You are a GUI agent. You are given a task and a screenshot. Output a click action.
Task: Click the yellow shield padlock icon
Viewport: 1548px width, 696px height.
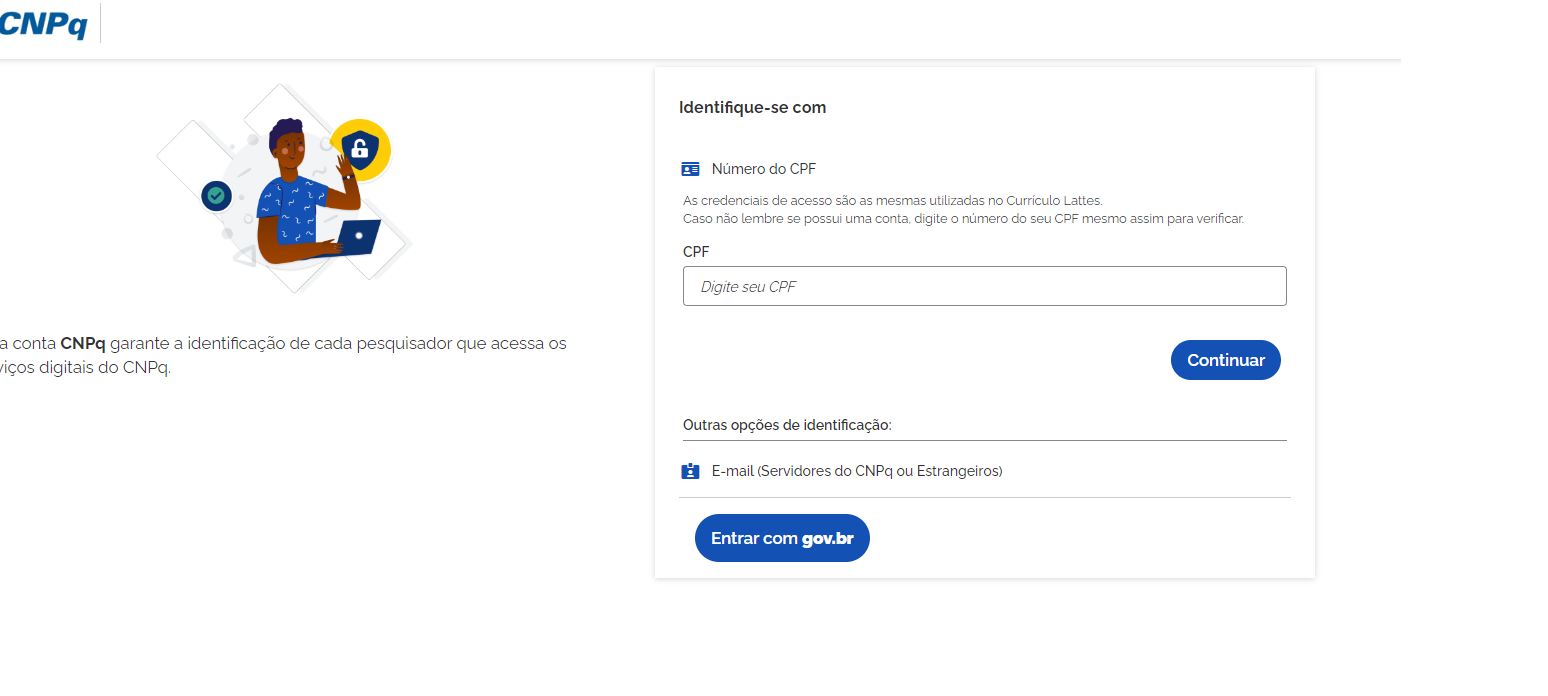[359, 151]
